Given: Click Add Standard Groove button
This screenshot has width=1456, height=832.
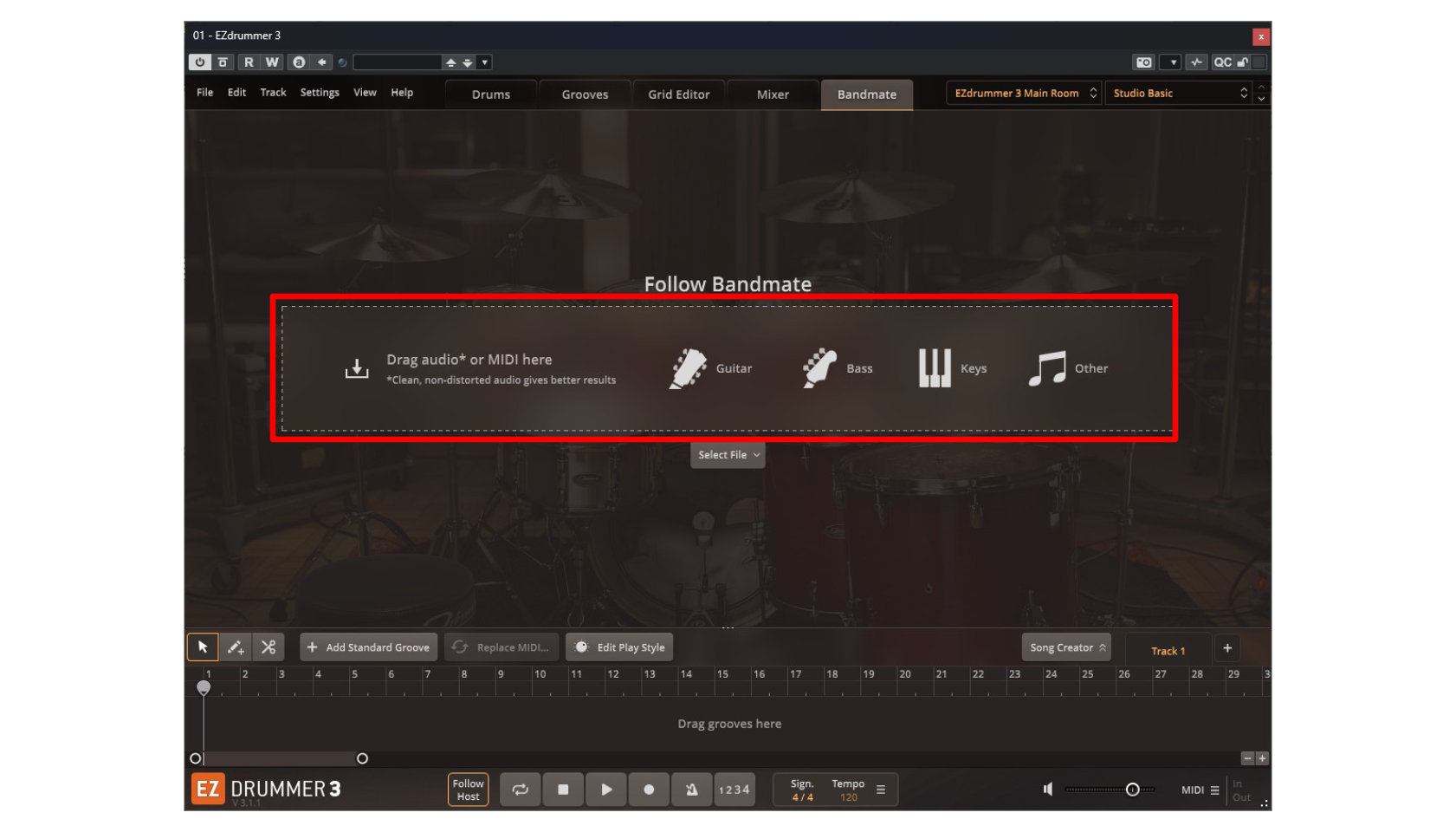Looking at the screenshot, I should (368, 647).
